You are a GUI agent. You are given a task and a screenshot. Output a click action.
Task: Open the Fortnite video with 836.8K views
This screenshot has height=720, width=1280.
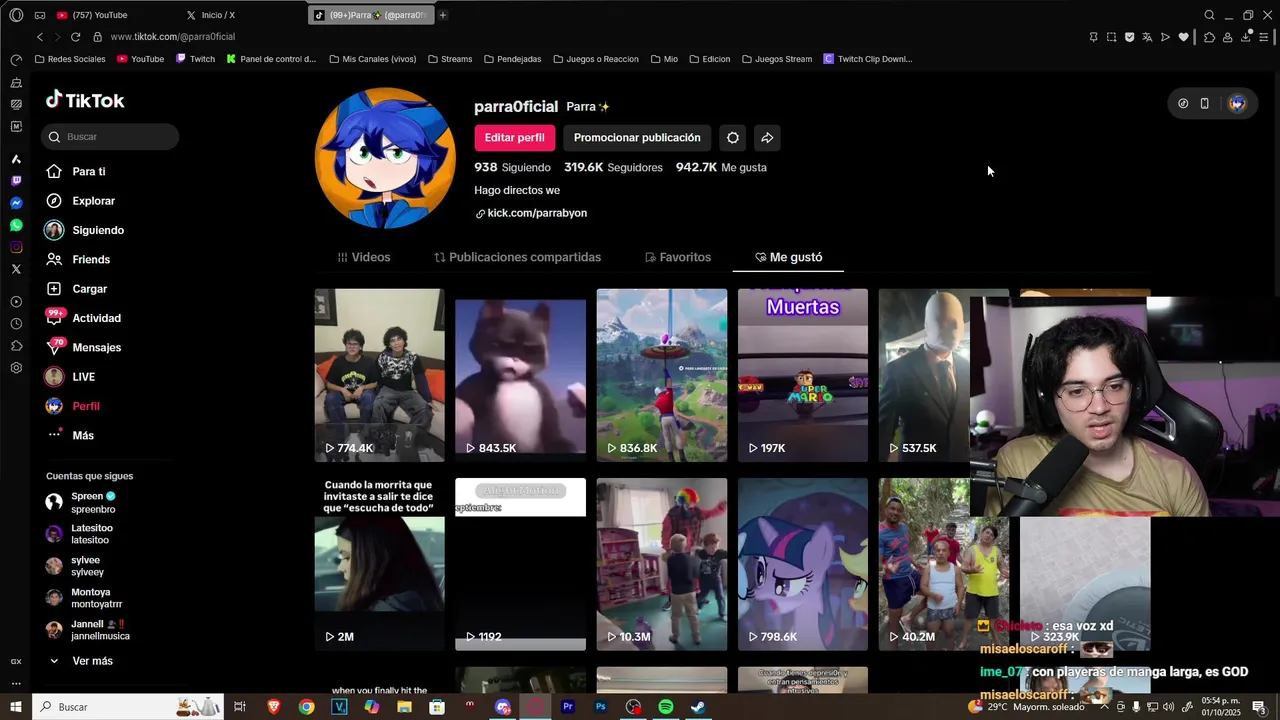(662, 375)
